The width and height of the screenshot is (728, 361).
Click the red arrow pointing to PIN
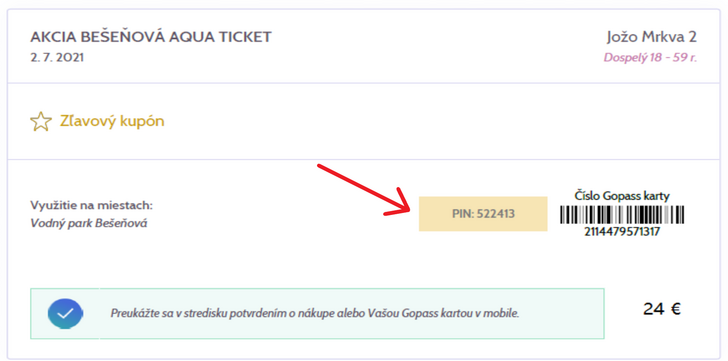(363, 190)
